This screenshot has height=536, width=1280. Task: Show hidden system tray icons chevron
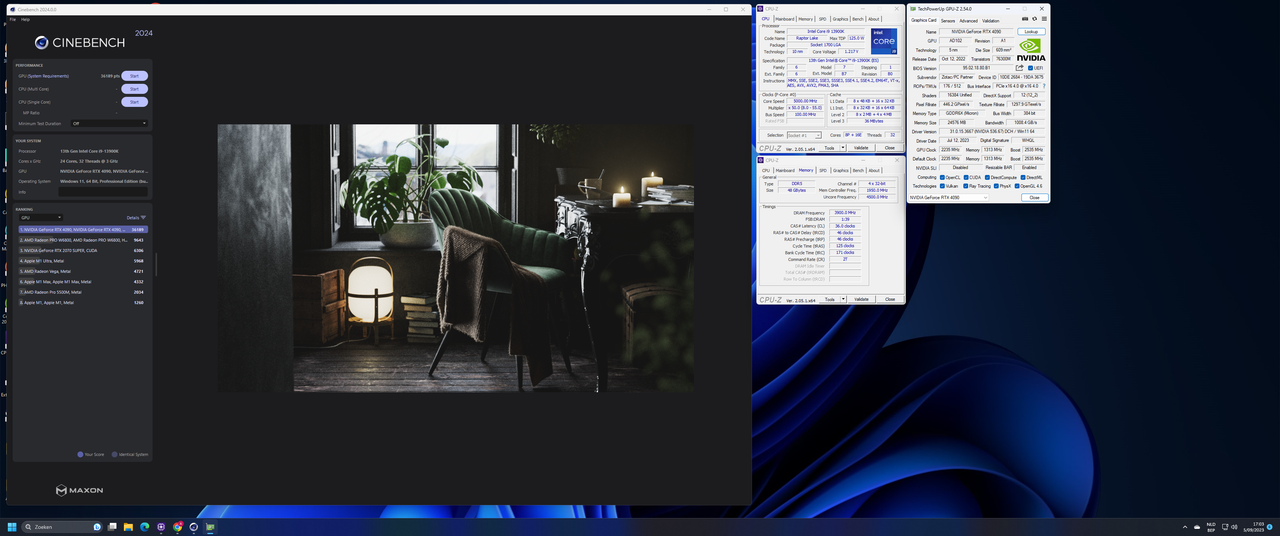click(1185, 527)
